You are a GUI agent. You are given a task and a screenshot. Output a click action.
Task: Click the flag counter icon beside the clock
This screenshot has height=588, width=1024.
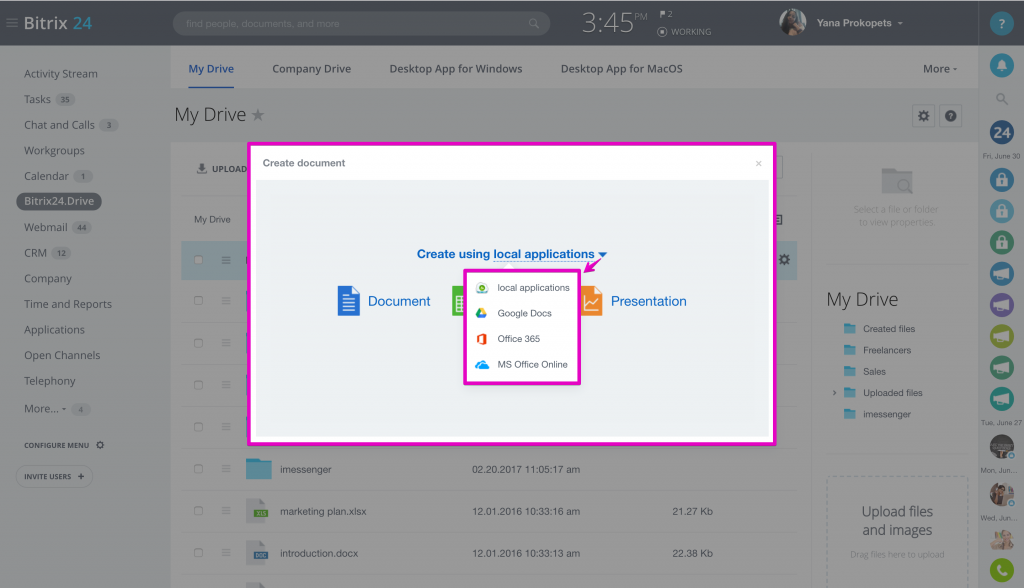[x=665, y=14]
